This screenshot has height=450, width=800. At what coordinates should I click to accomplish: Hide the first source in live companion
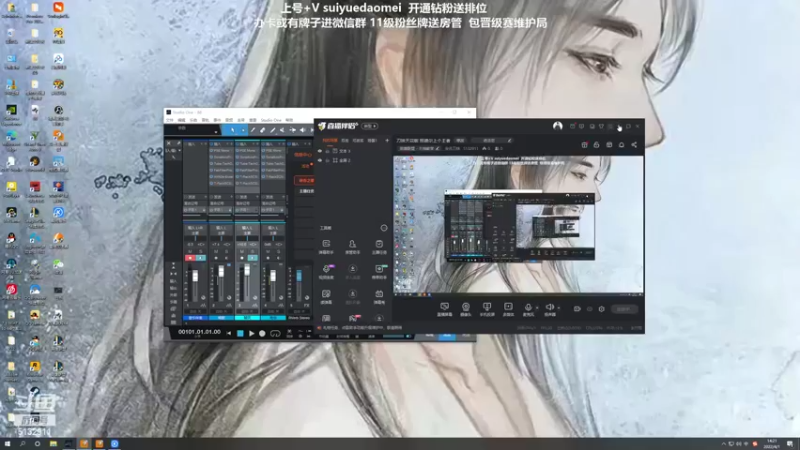tap(320, 151)
